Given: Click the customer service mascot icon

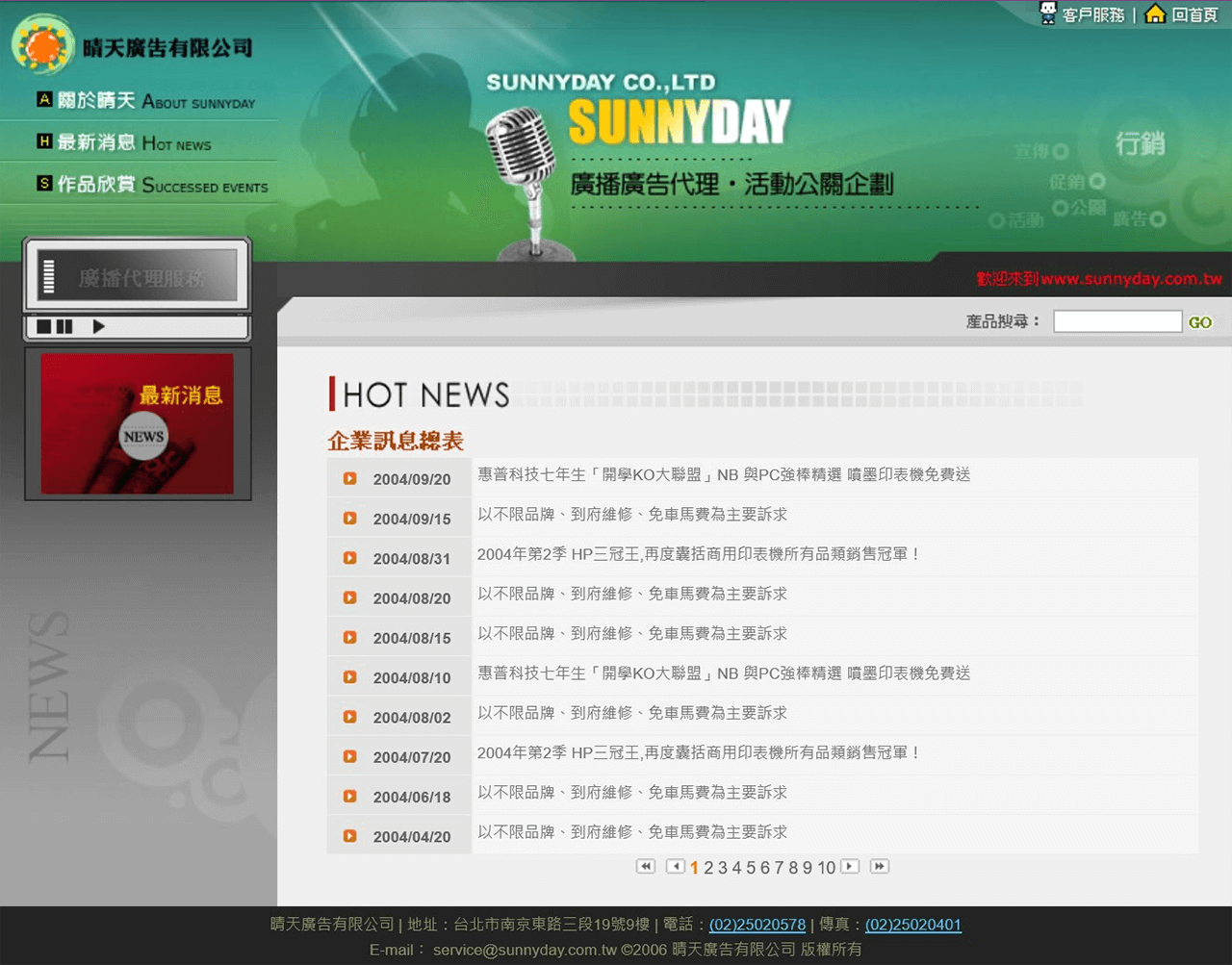Looking at the screenshot, I should click(x=1048, y=13).
